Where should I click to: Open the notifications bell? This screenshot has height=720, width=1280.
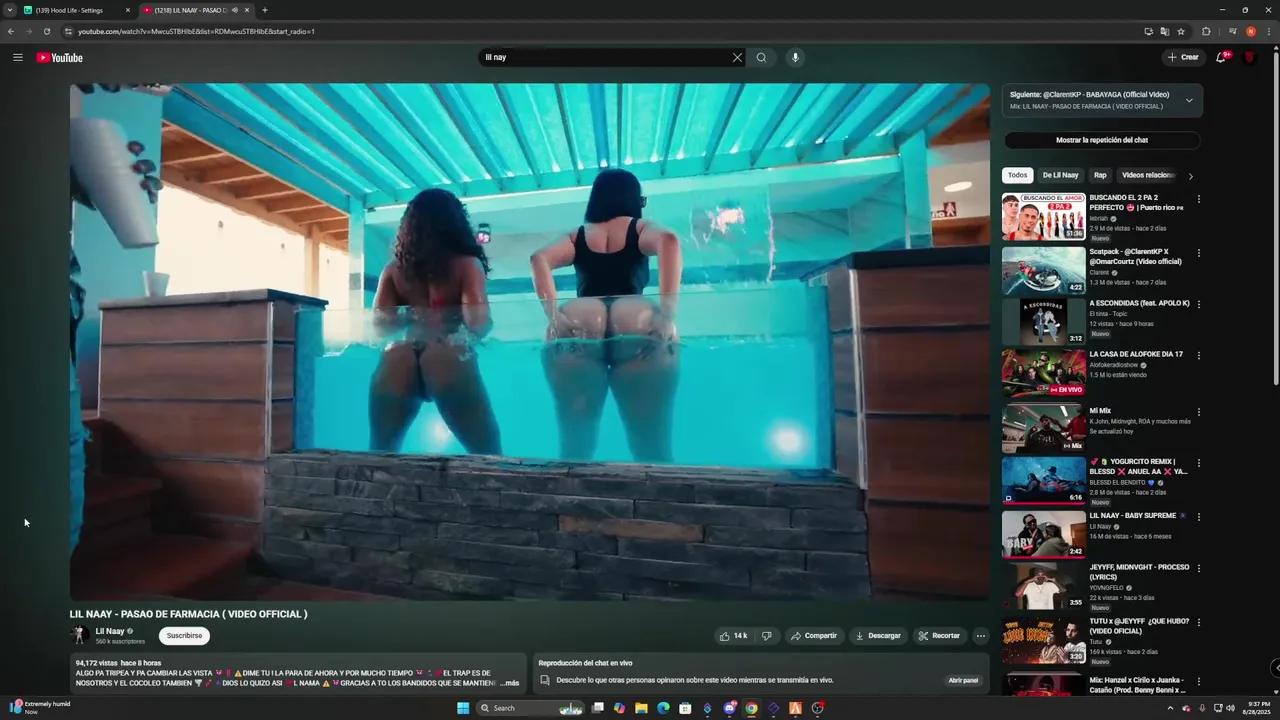tap(1221, 57)
